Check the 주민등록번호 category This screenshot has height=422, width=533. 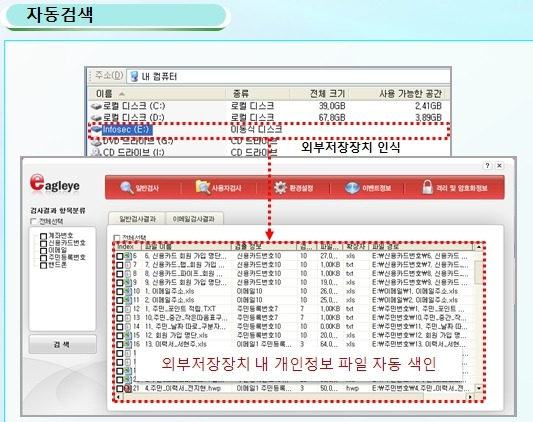coord(43,258)
